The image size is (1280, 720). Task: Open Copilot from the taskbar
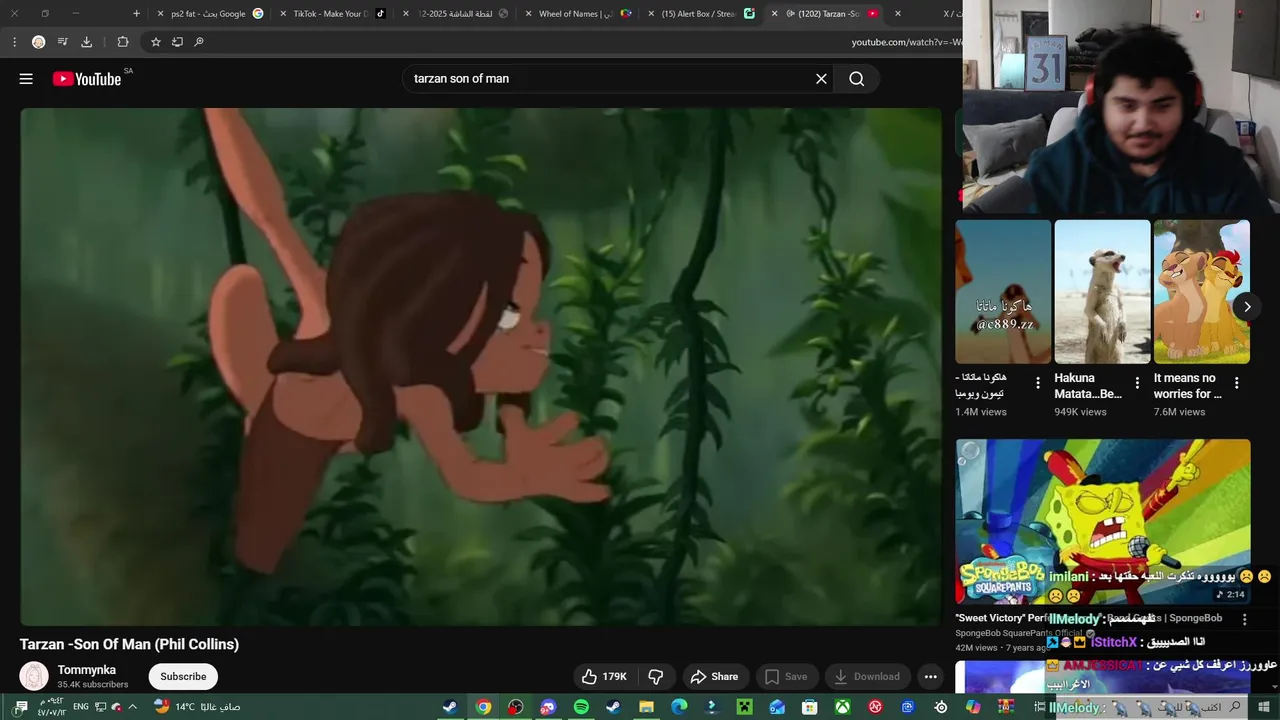(x=973, y=707)
